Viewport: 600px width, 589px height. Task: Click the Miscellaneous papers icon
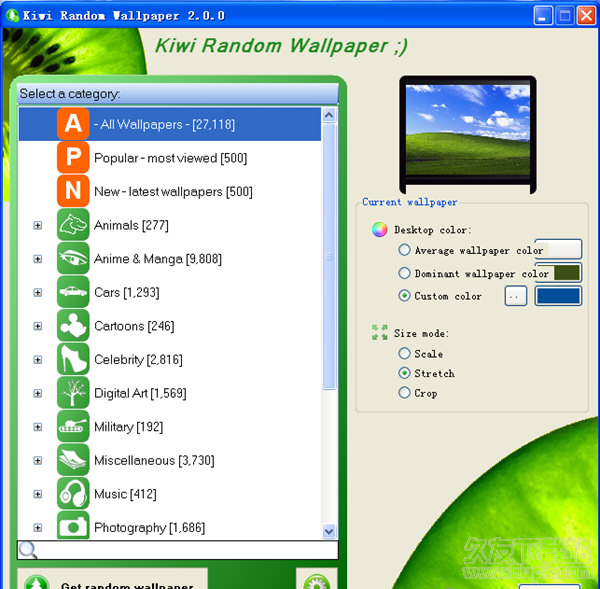click(x=73, y=460)
